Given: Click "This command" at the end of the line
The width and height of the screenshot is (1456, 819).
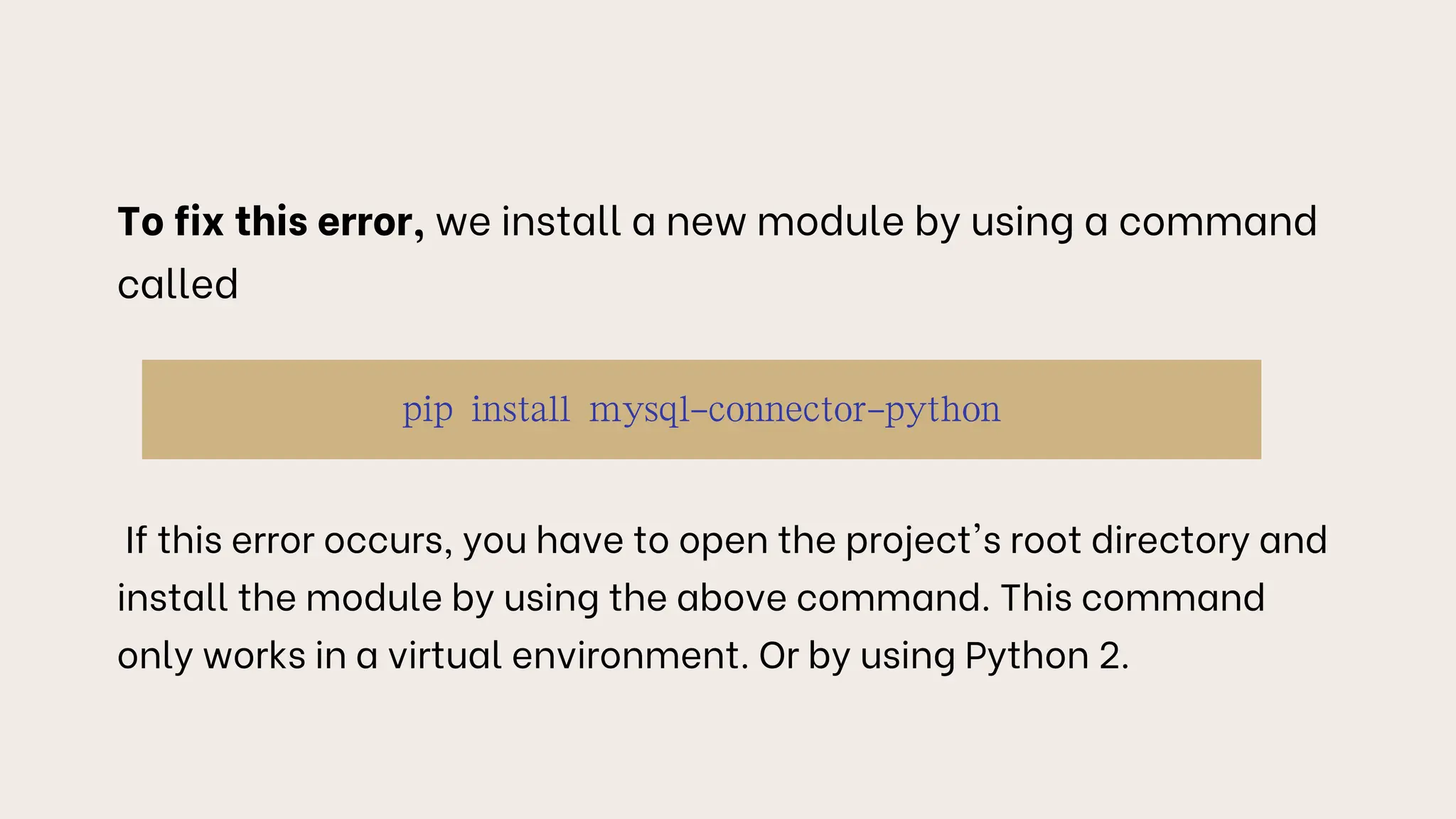Looking at the screenshot, I should 1133,598.
